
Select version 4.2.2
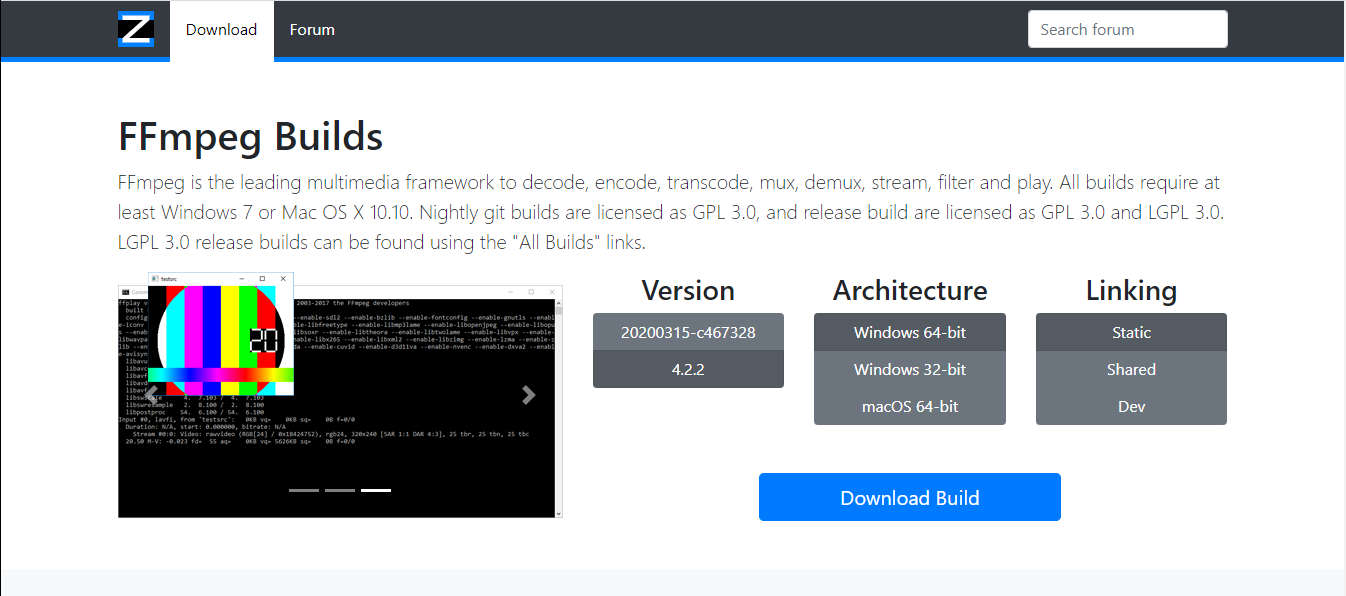(x=688, y=369)
